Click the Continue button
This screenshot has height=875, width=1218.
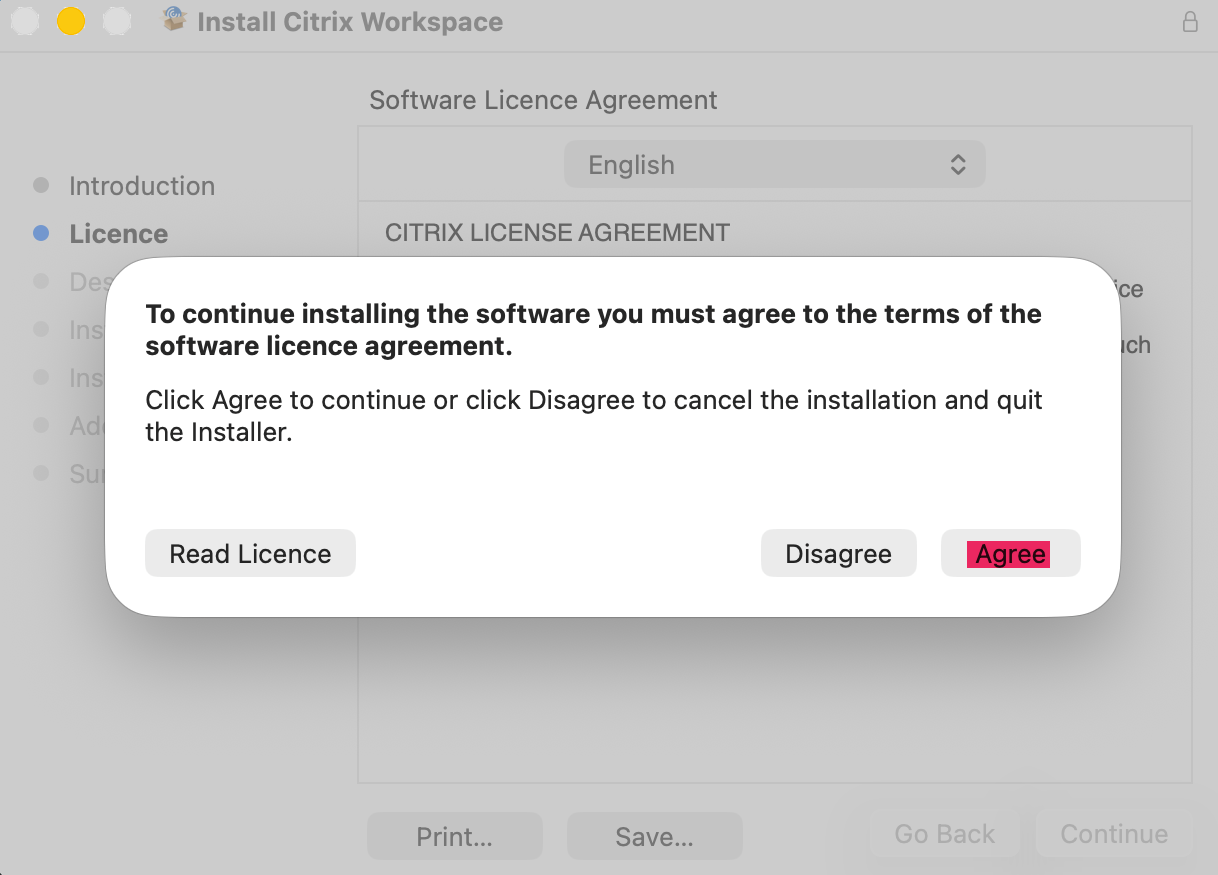[x=1113, y=834]
